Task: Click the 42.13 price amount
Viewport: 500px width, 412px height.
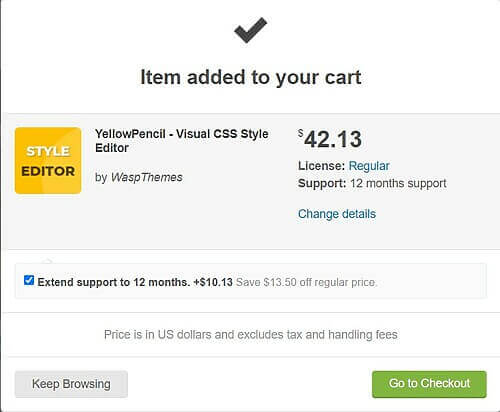Action: 333,139
